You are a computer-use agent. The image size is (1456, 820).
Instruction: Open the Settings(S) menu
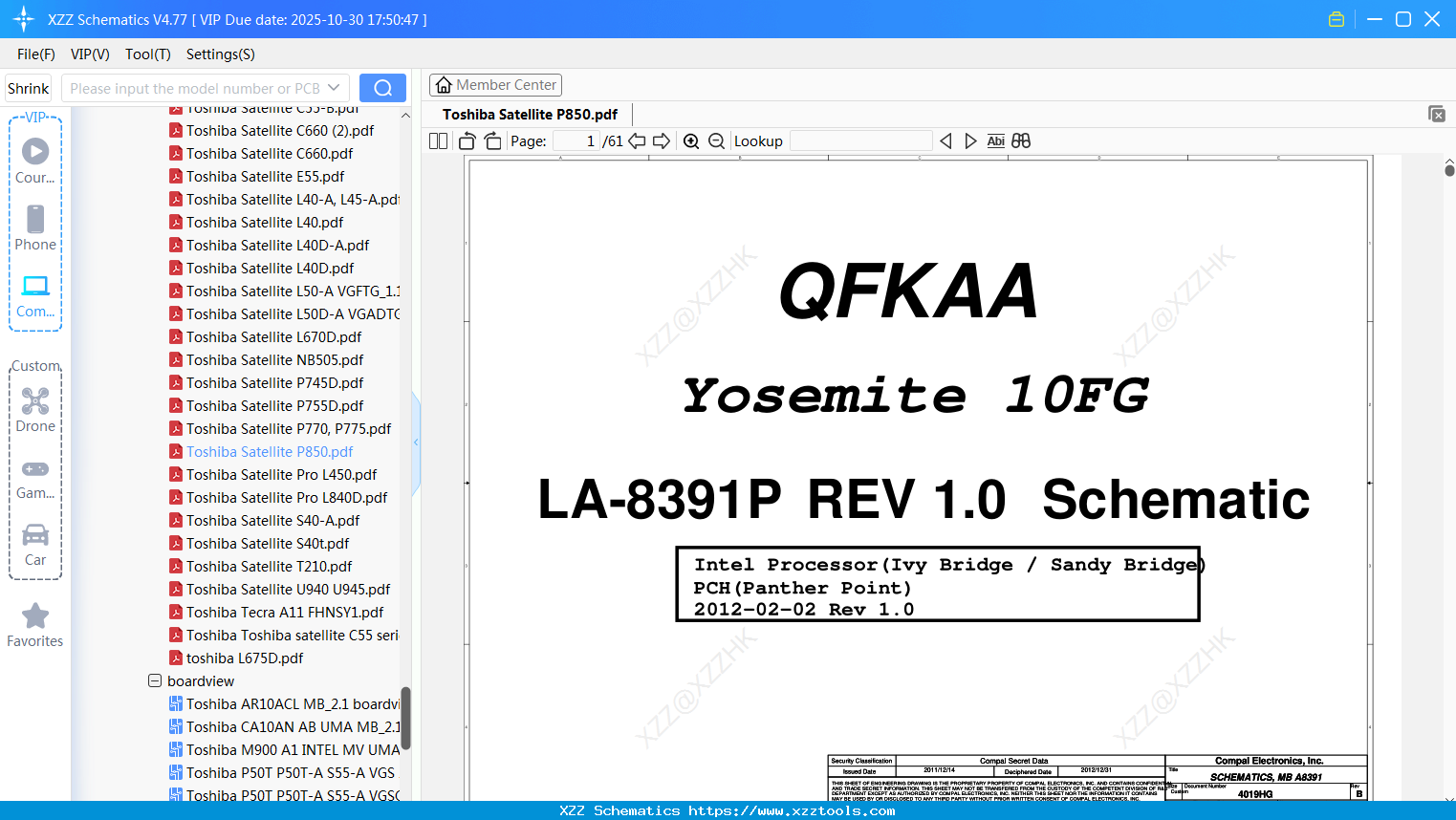point(221,54)
